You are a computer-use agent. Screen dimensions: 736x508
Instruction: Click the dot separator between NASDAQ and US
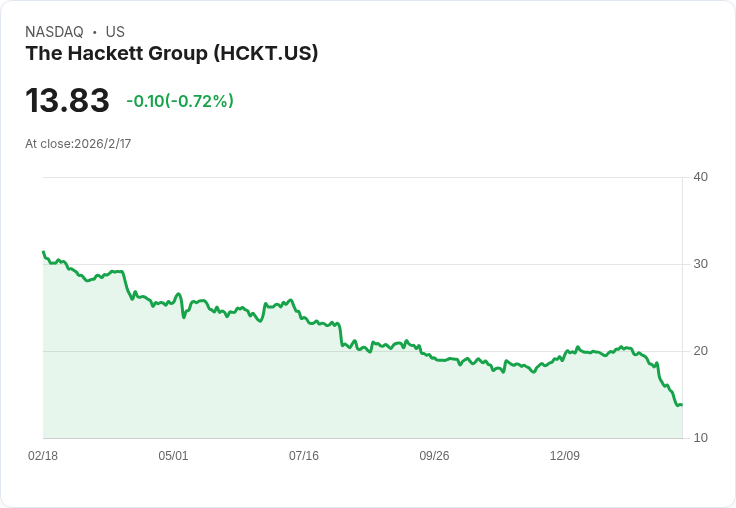tap(94, 32)
